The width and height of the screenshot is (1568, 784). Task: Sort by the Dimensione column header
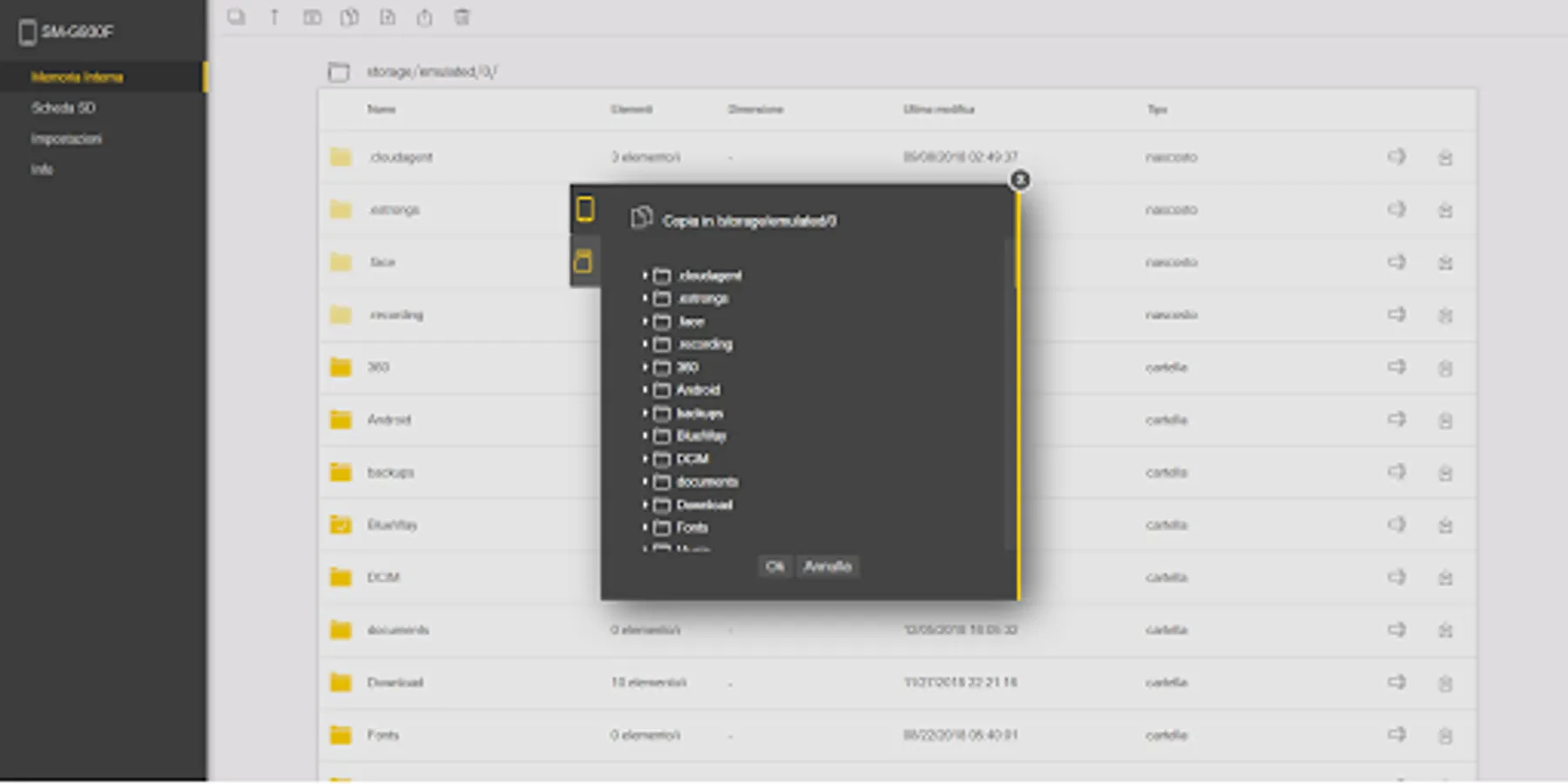(x=755, y=109)
